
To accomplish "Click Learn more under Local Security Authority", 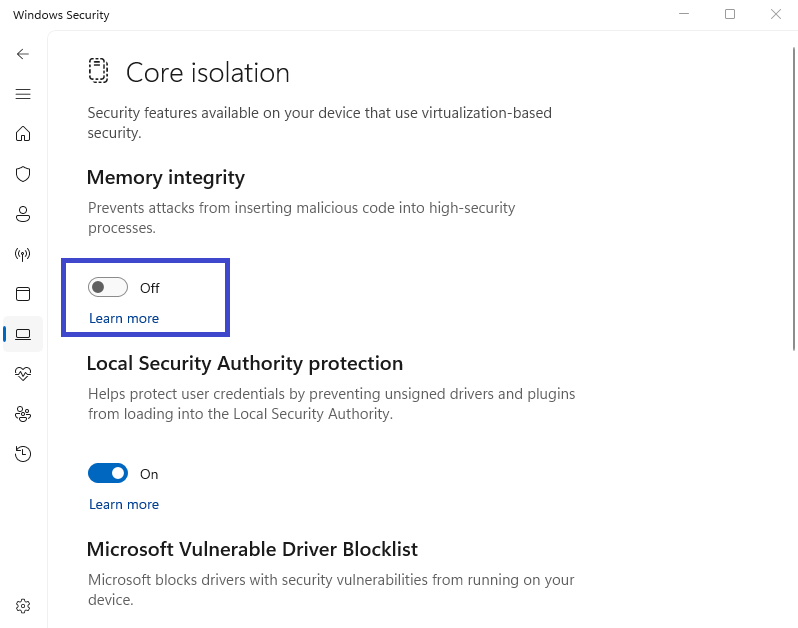I will (x=124, y=504).
